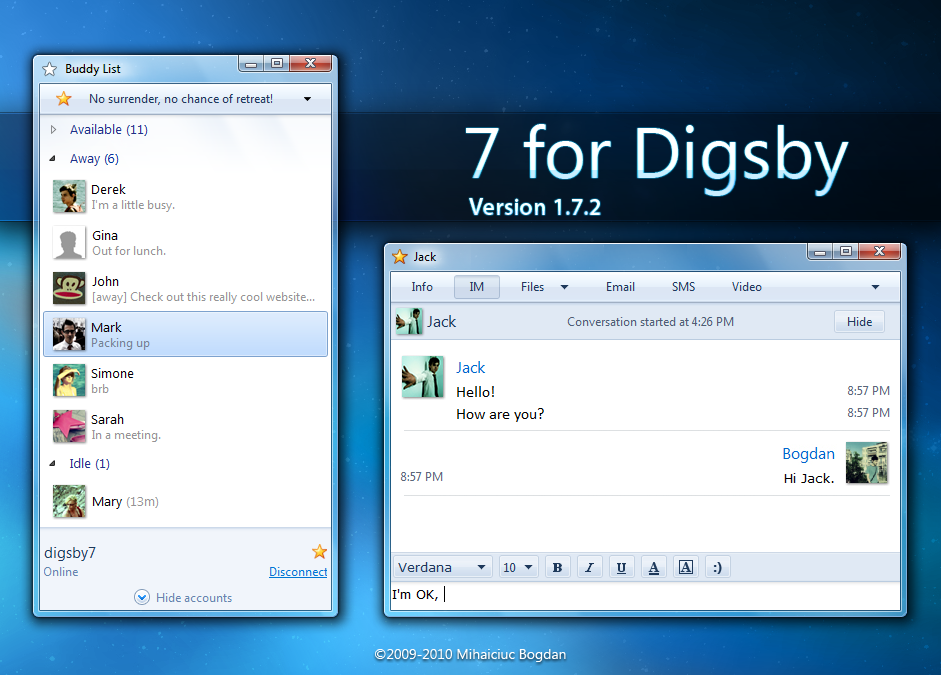Maximize the Jack conversation window
Viewport: 941px width, 675px height.
coord(846,251)
